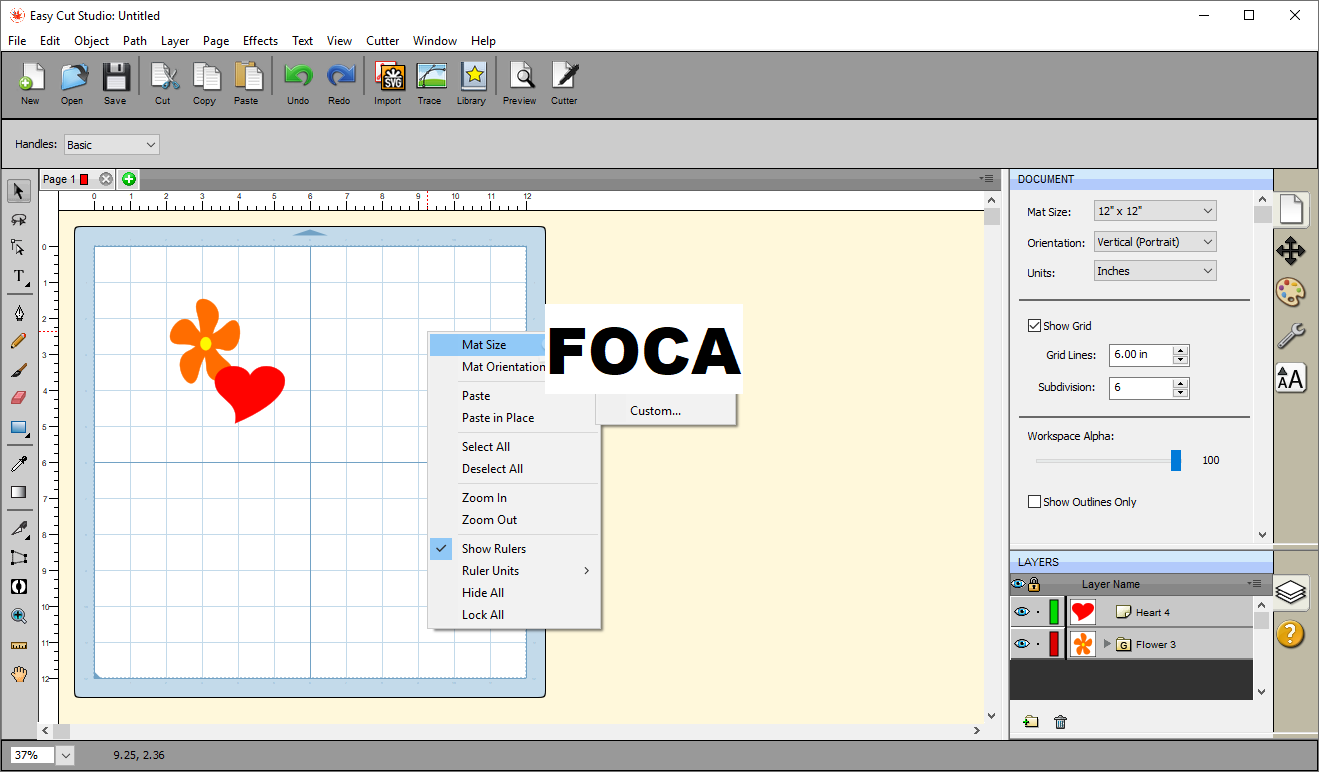This screenshot has width=1319, height=772.
Task: Open the Fill & Stroke palette panel icon
Action: pyautogui.click(x=1291, y=293)
